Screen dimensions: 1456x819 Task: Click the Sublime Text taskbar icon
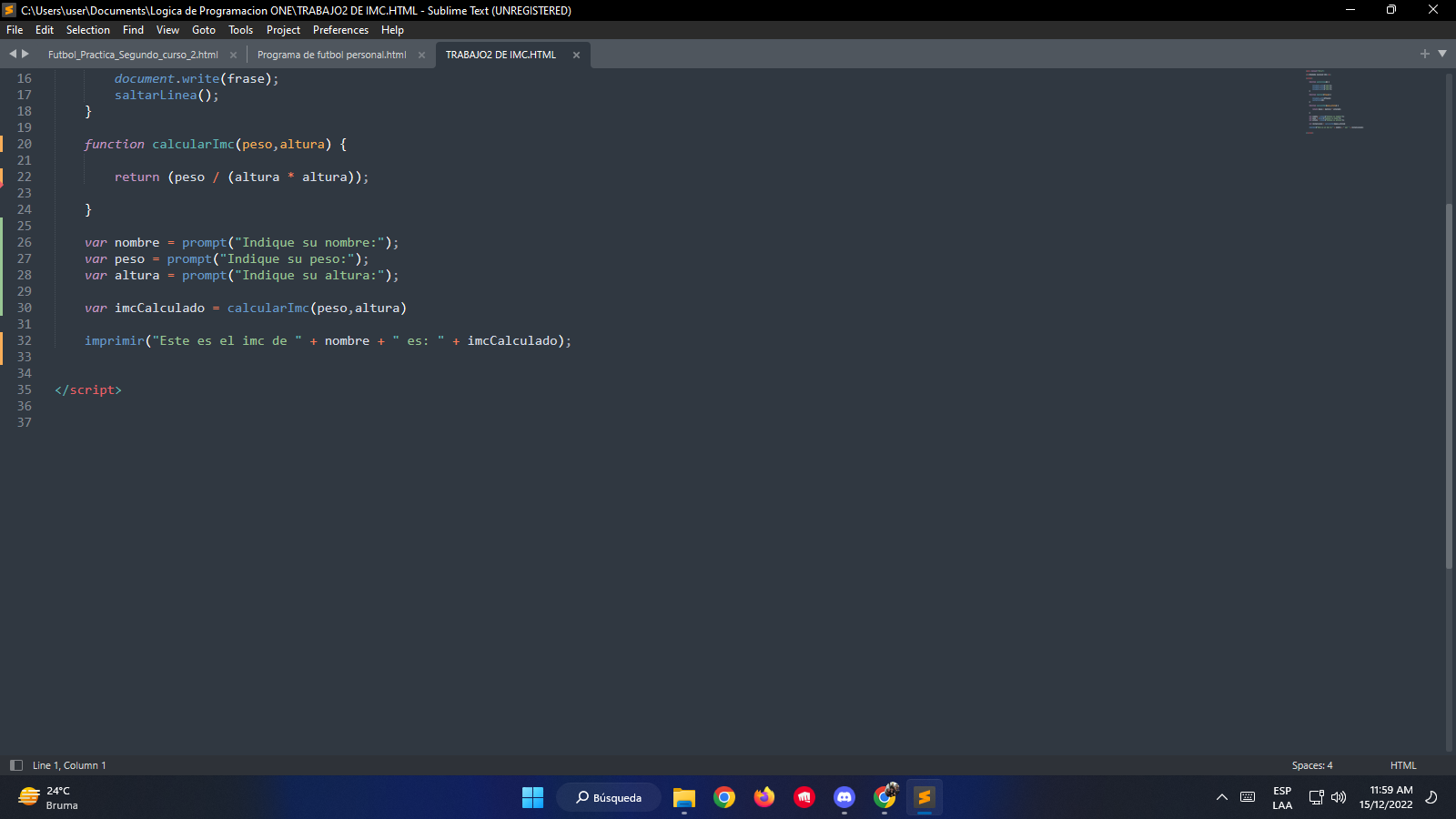925,797
